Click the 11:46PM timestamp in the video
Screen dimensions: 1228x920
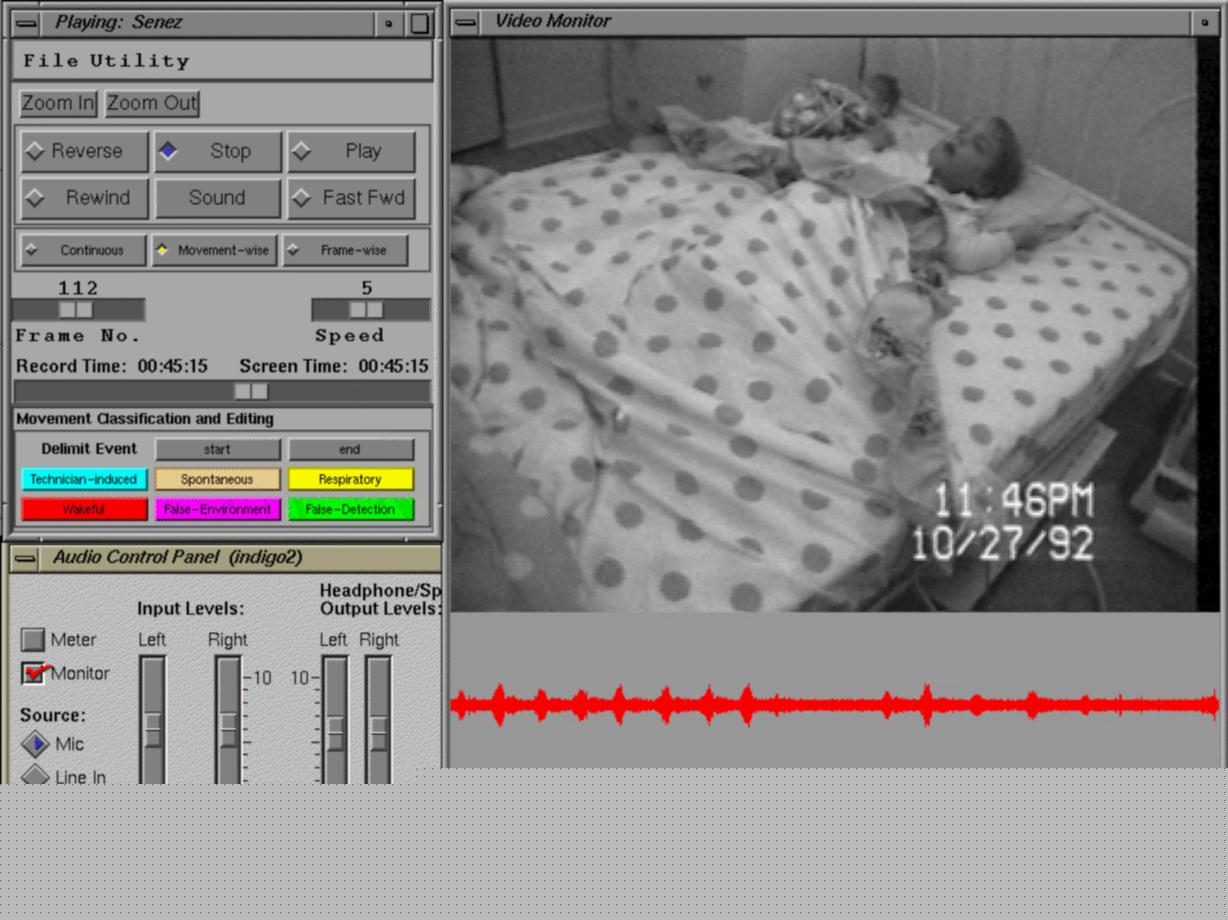[1013, 501]
